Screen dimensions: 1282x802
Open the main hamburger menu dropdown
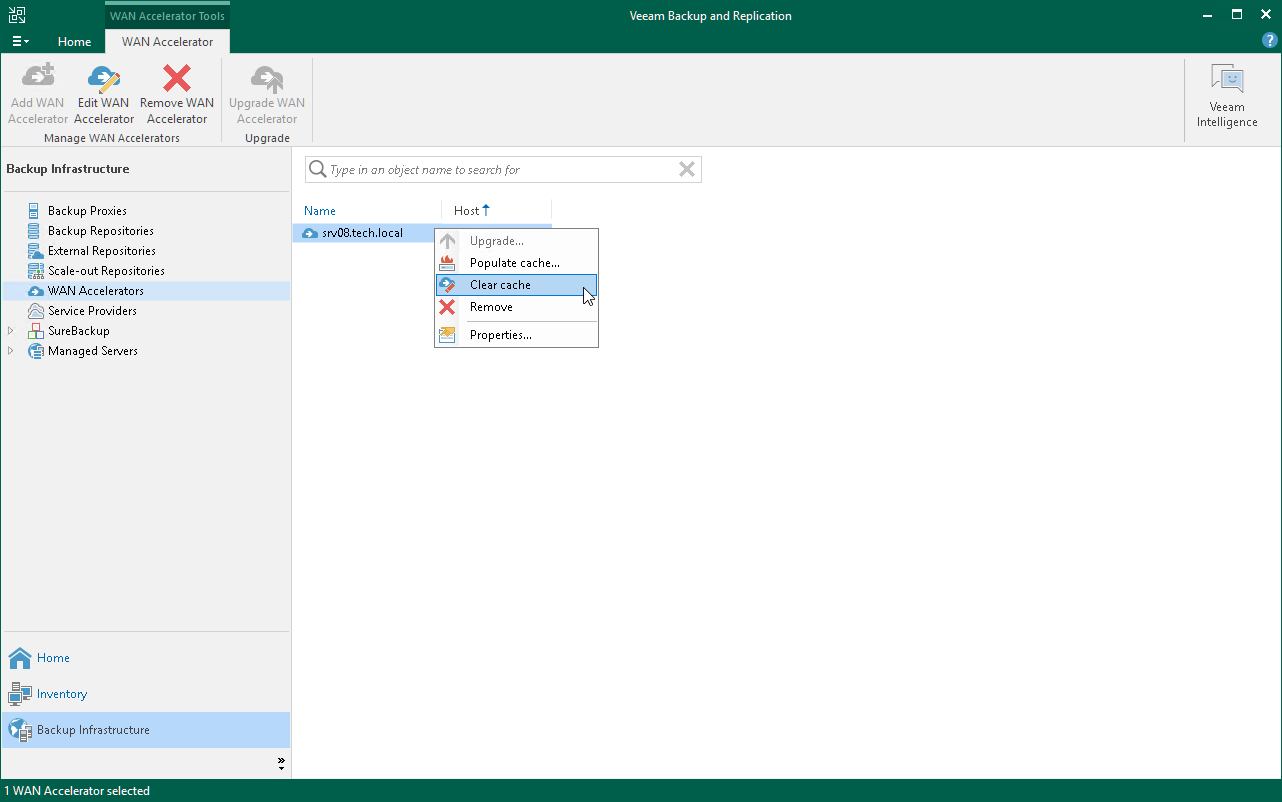[20, 42]
